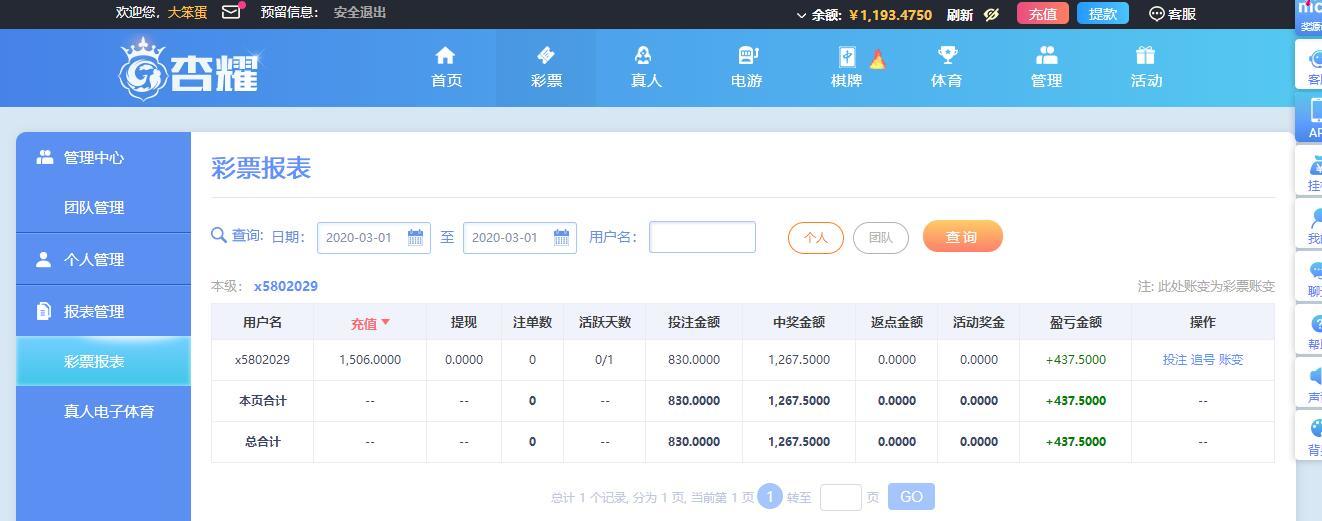Viewport: 1322px width, 521px height.
Task: Select 真人电子体育 report in sidebar
Action: 109,411
